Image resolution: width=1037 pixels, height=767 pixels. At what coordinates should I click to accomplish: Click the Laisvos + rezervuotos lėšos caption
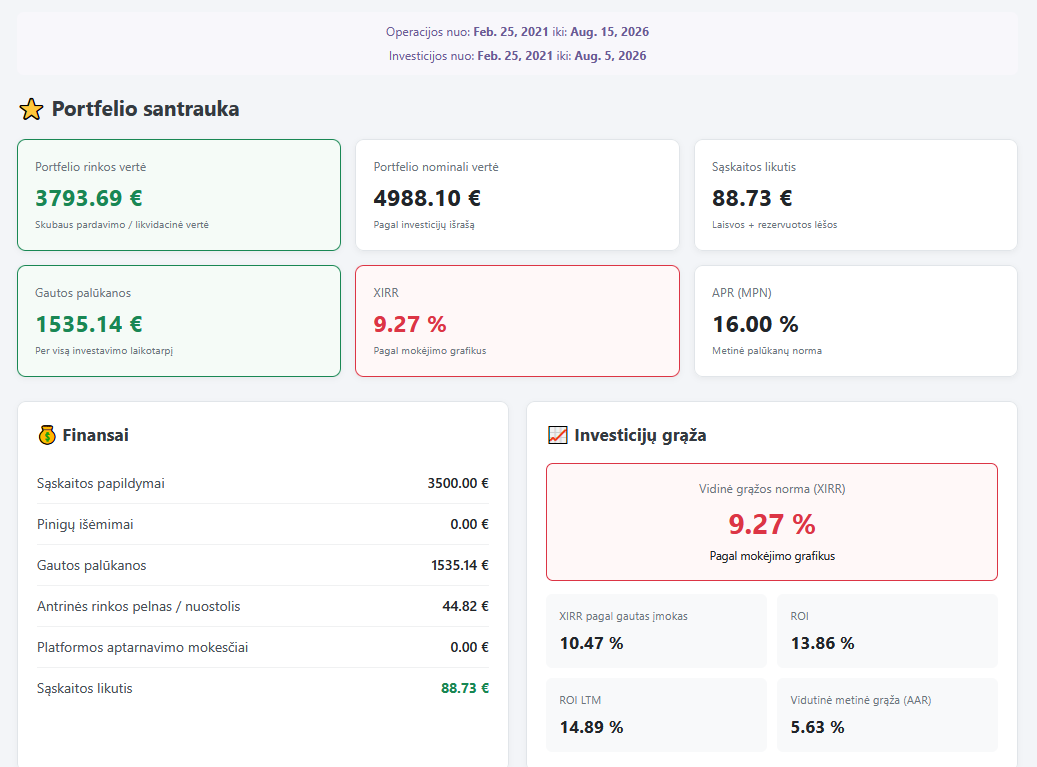(x=774, y=225)
